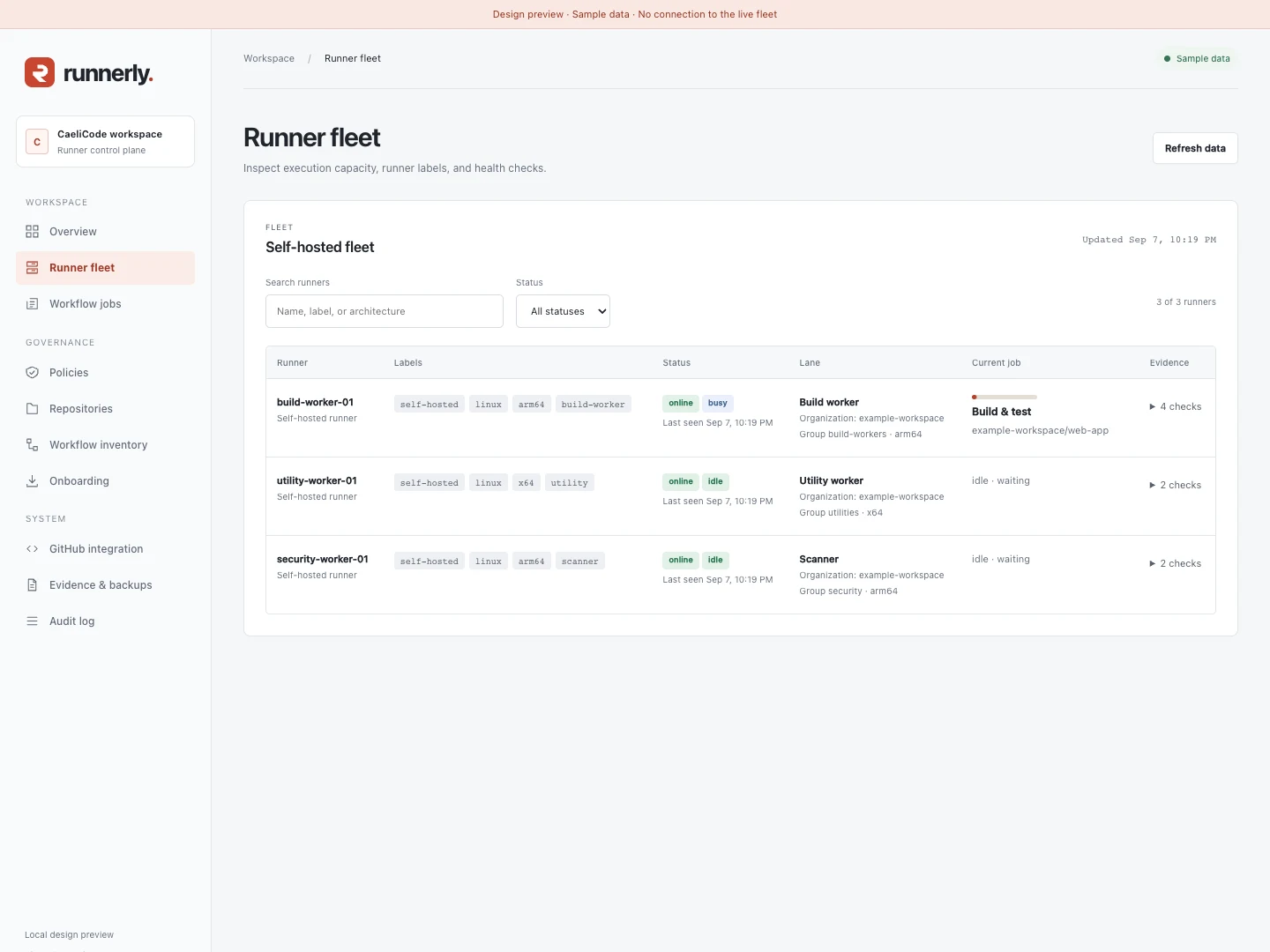Click the Refresh data button
Image resolution: width=1270 pixels, height=952 pixels.
1195,148
